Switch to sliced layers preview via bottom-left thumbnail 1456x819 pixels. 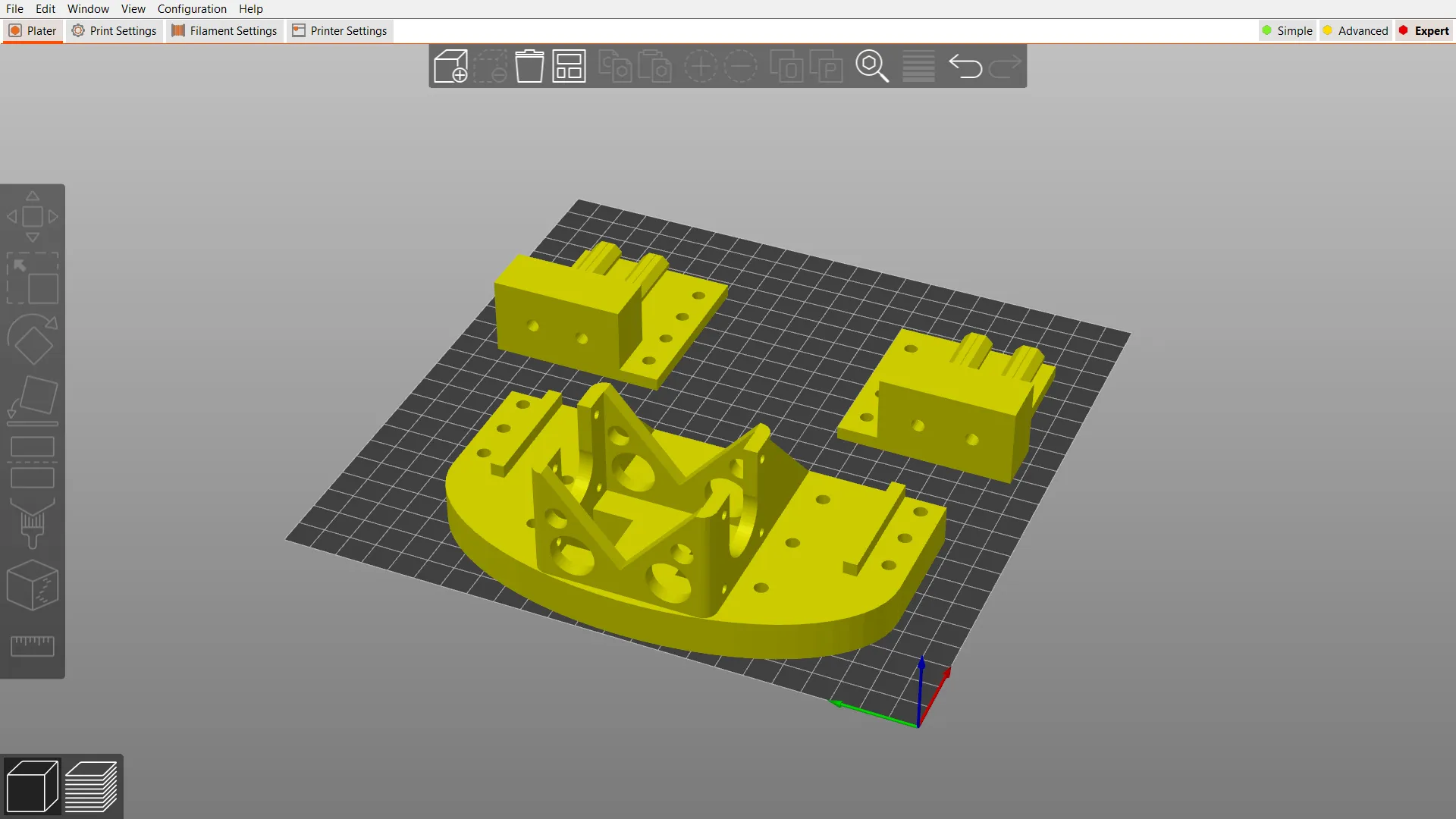[93, 786]
